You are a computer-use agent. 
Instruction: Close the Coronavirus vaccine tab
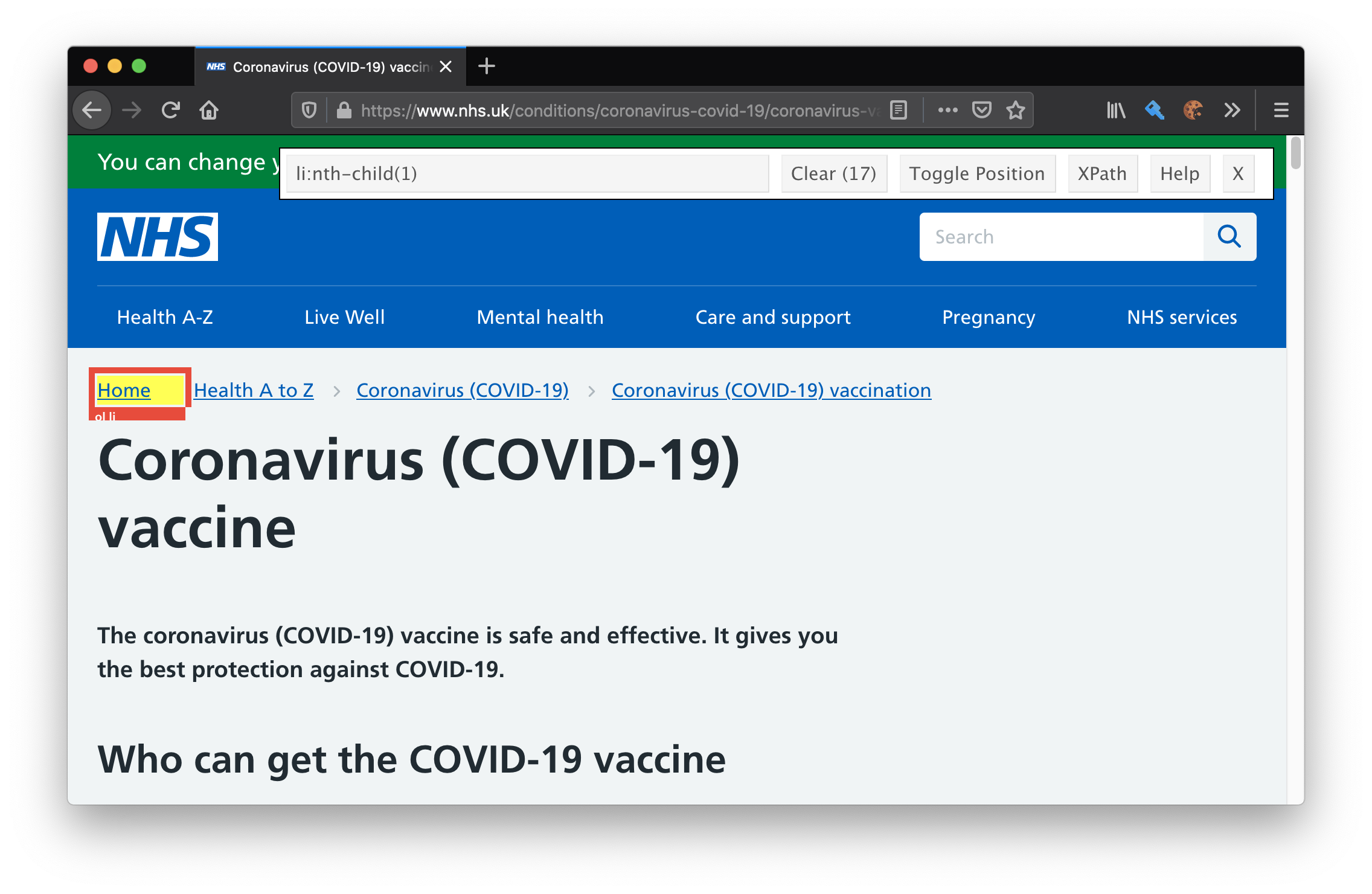446,66
